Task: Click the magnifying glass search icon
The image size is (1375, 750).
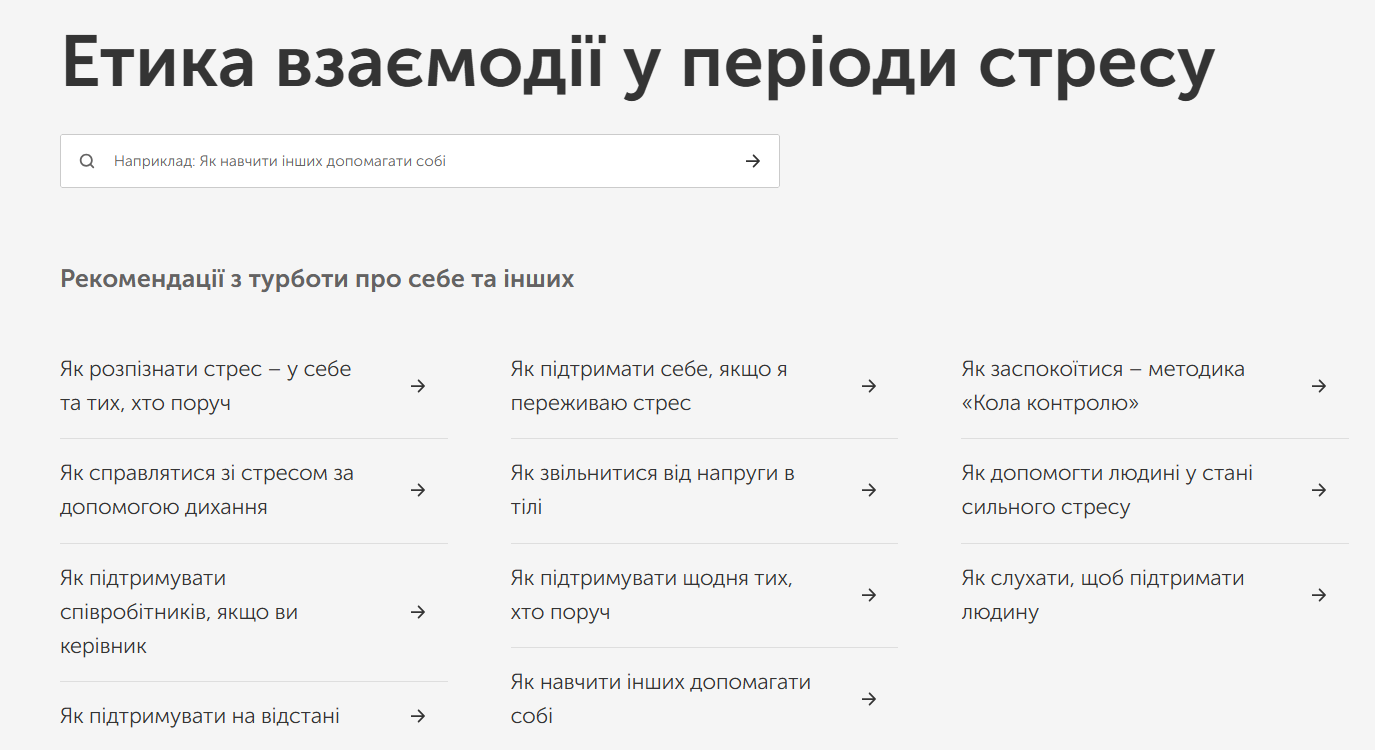Action: coord(86,161)
